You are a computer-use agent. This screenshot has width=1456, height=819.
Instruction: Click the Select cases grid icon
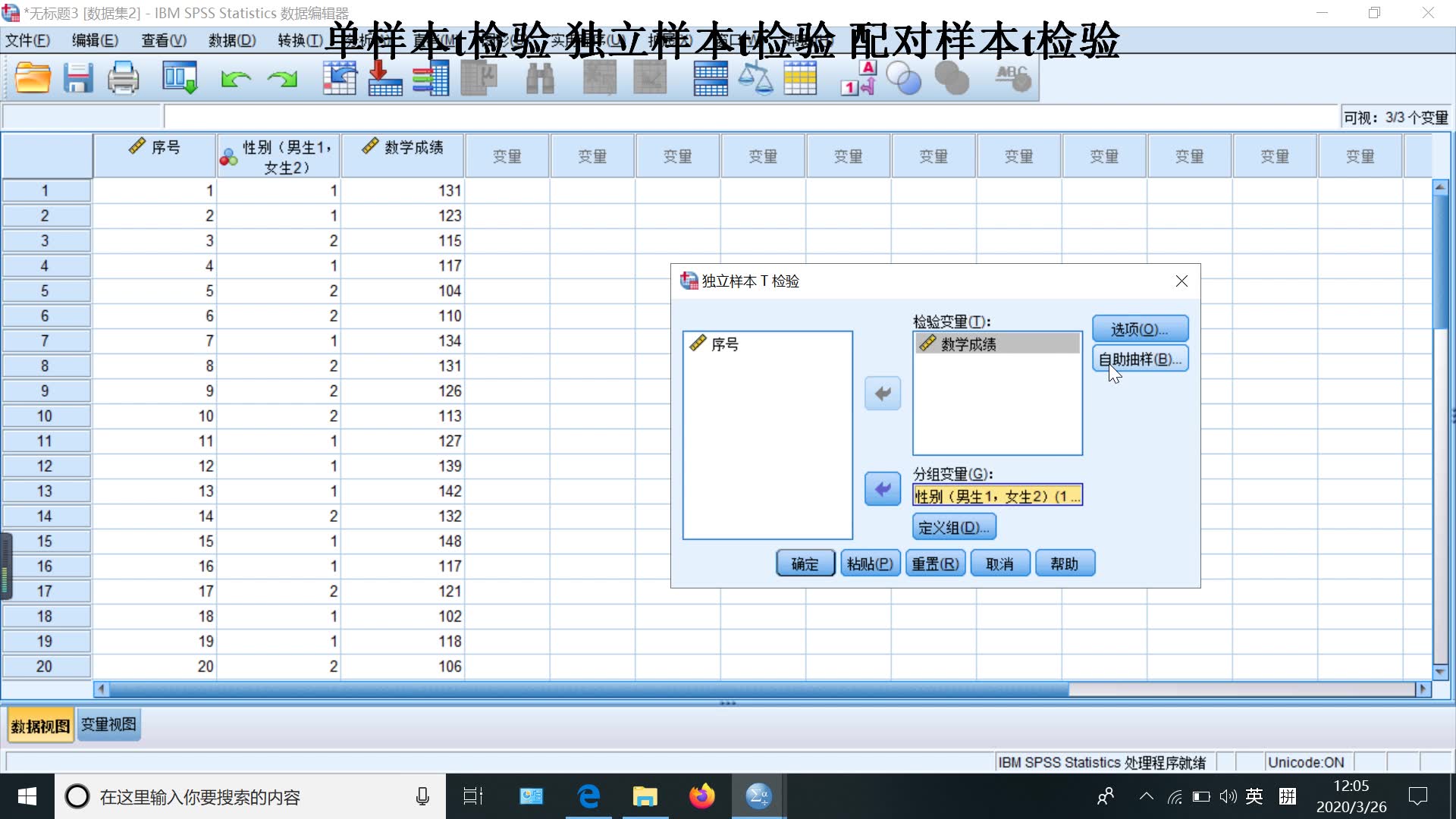pyautogui.click(x=800, y=78)
